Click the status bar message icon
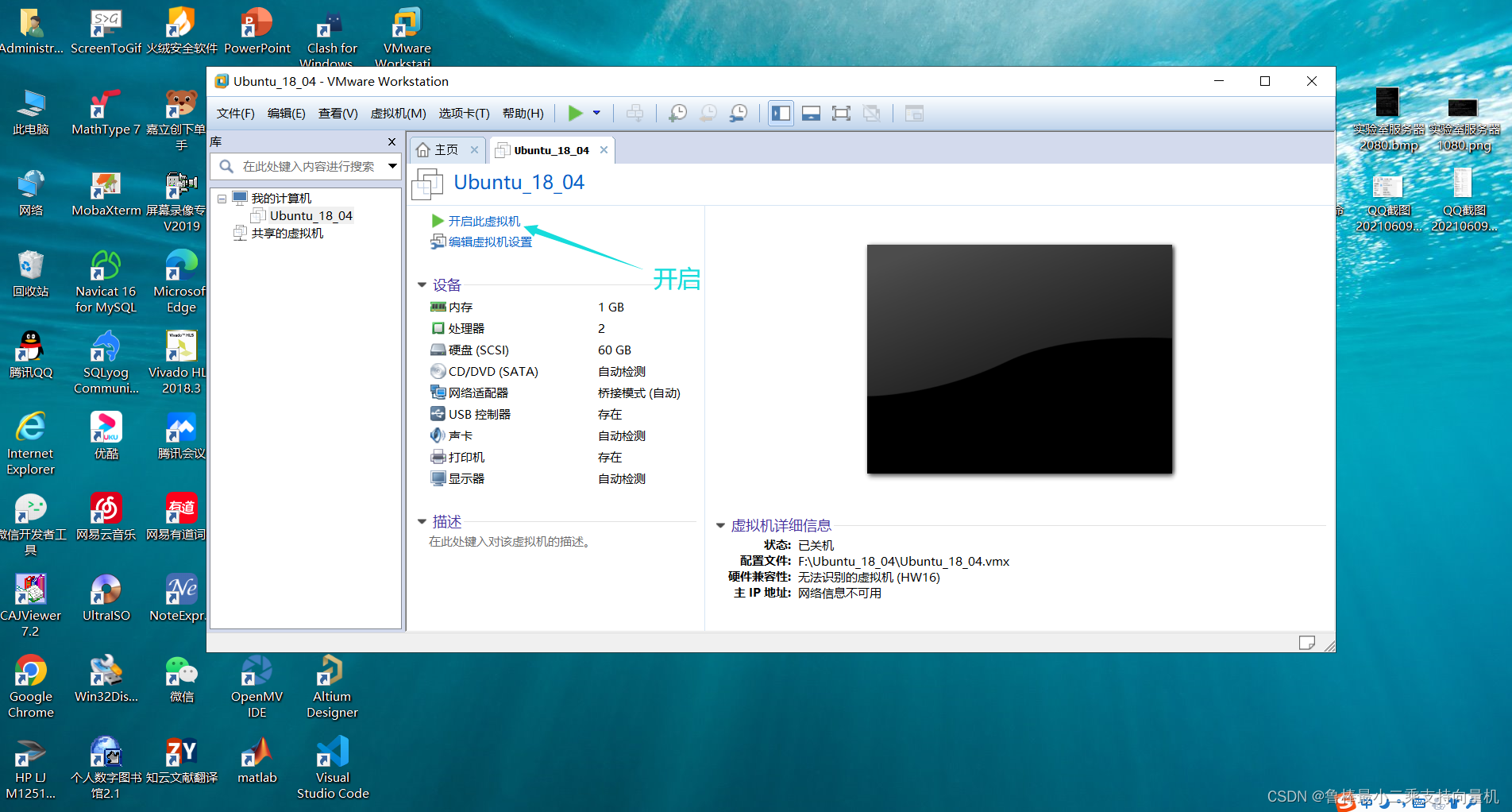The image size is (1512, 812). 1306,643
